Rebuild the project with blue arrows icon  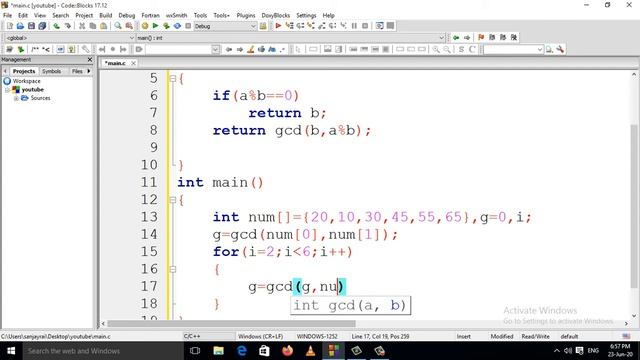coord(177,26)
